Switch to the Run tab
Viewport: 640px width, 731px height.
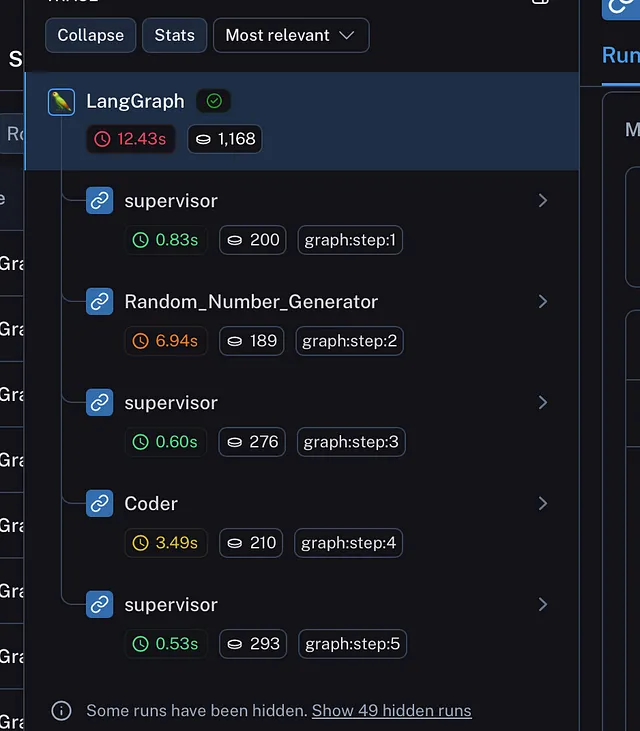coord(621,56)
